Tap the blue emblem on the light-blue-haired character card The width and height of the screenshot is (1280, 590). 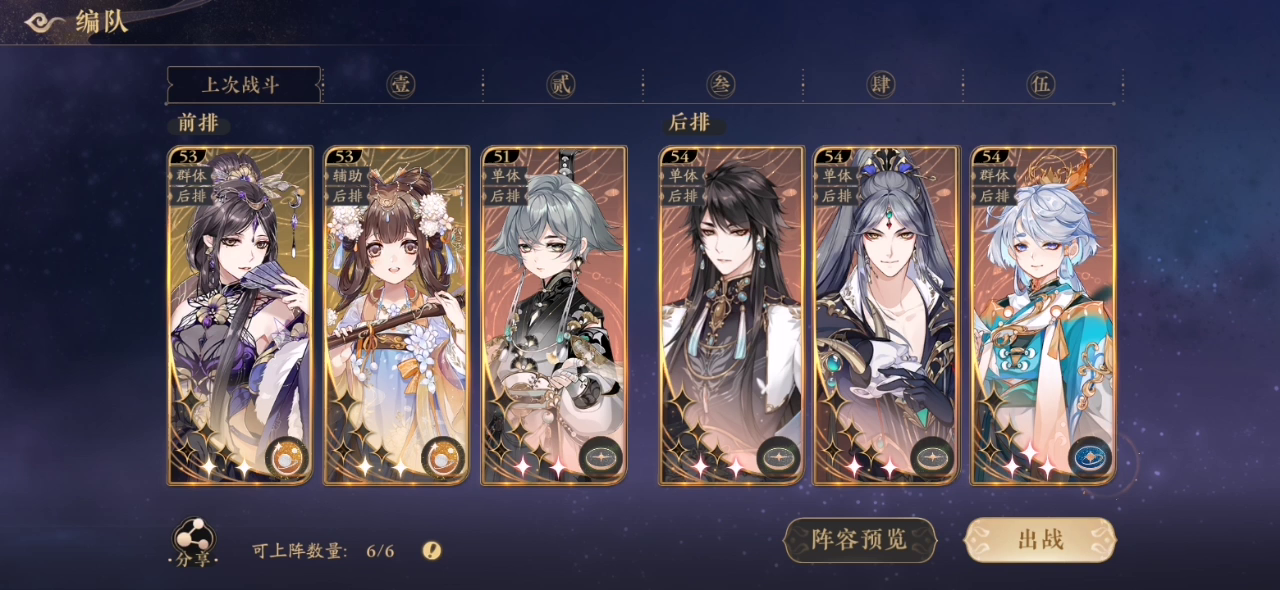pyautogui.click(x=1089, y=457)
